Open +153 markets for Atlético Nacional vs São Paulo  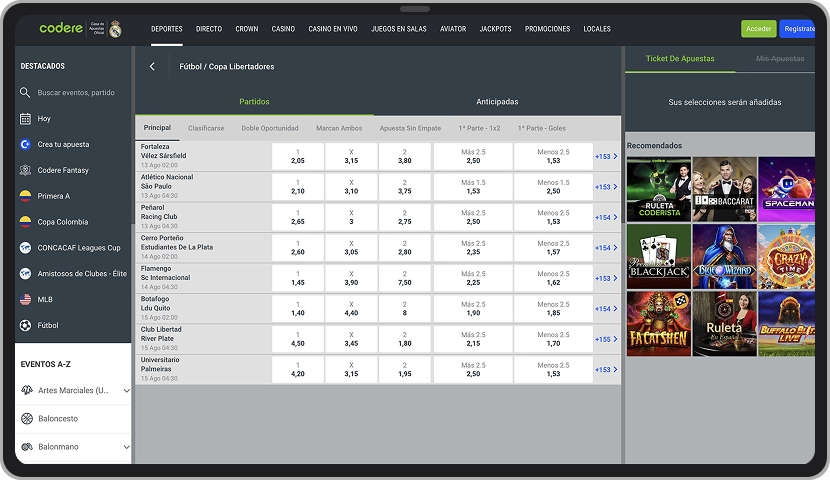click(x=606, y=187)
